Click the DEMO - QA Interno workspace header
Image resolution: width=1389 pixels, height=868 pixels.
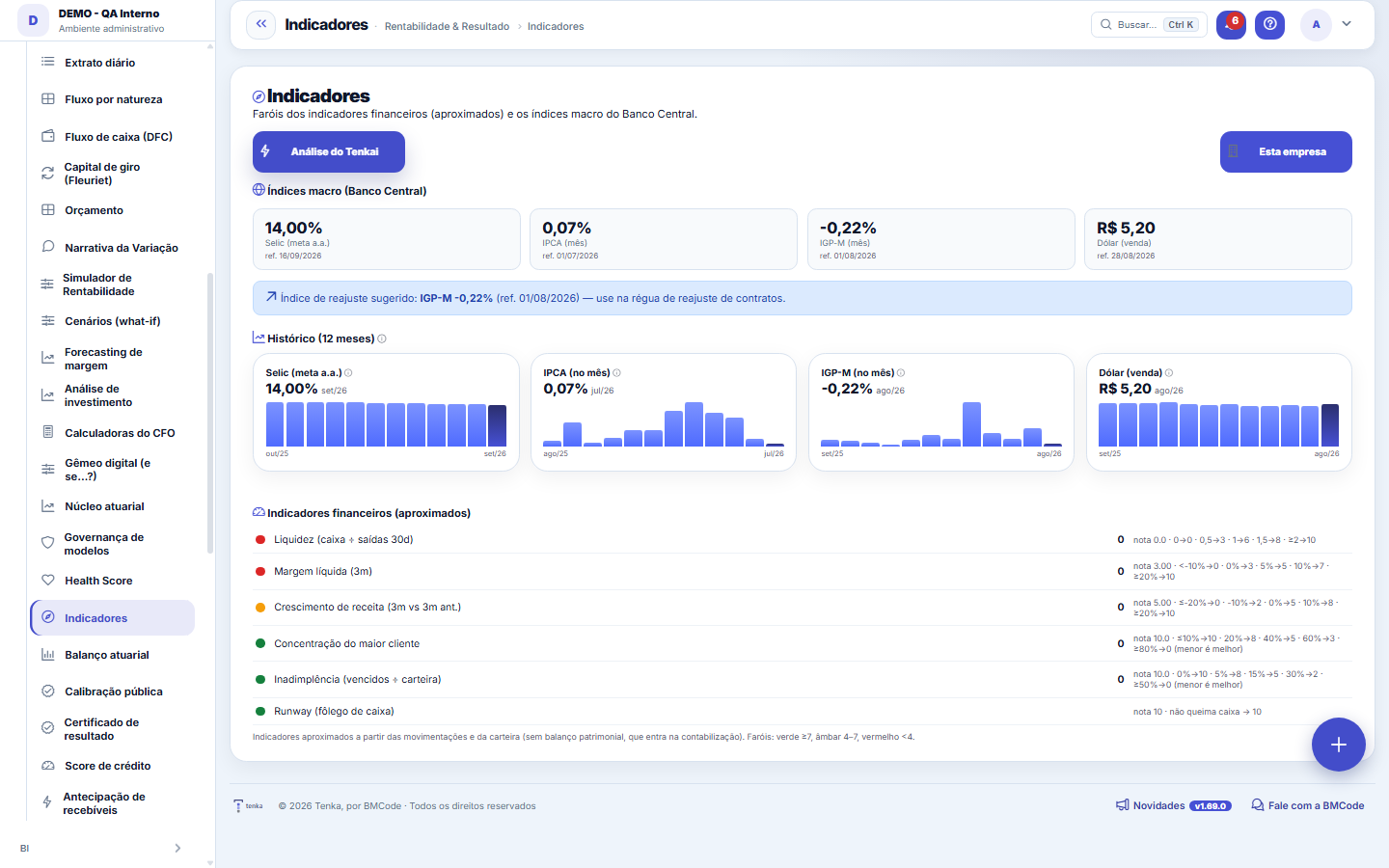coord(108,20)
